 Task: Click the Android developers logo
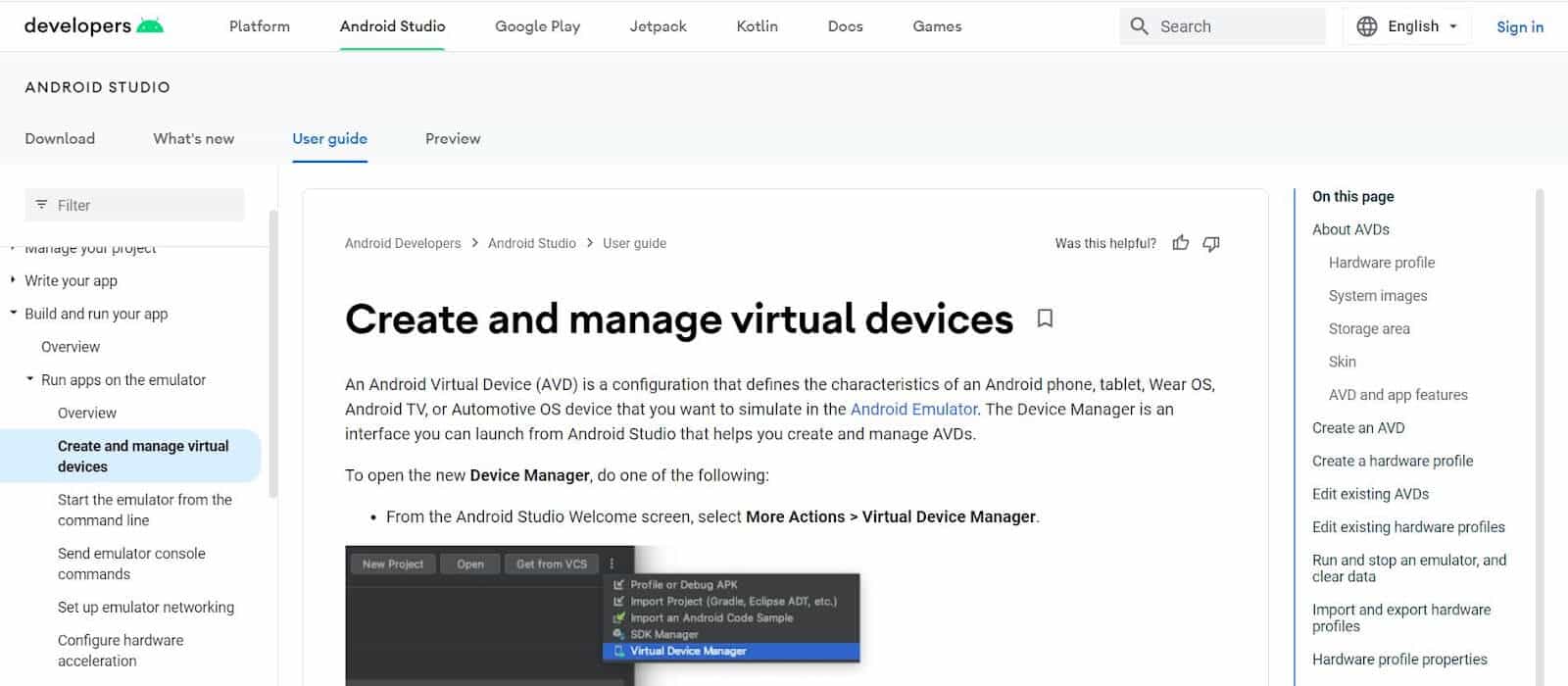(94, 26)
